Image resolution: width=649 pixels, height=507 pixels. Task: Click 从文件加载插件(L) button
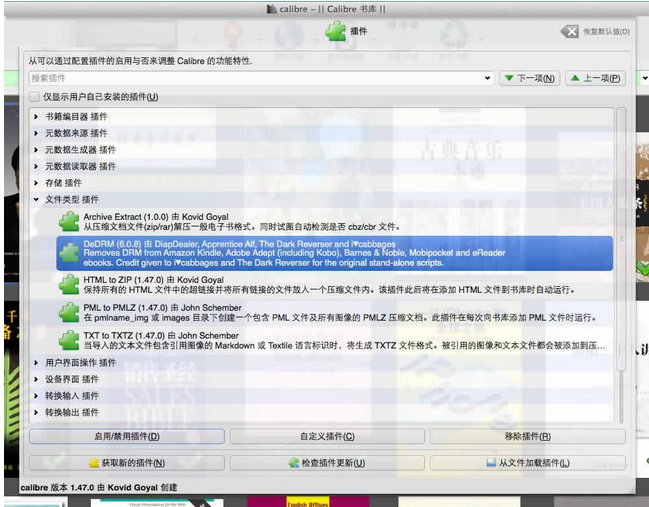[x=528, y=463]
